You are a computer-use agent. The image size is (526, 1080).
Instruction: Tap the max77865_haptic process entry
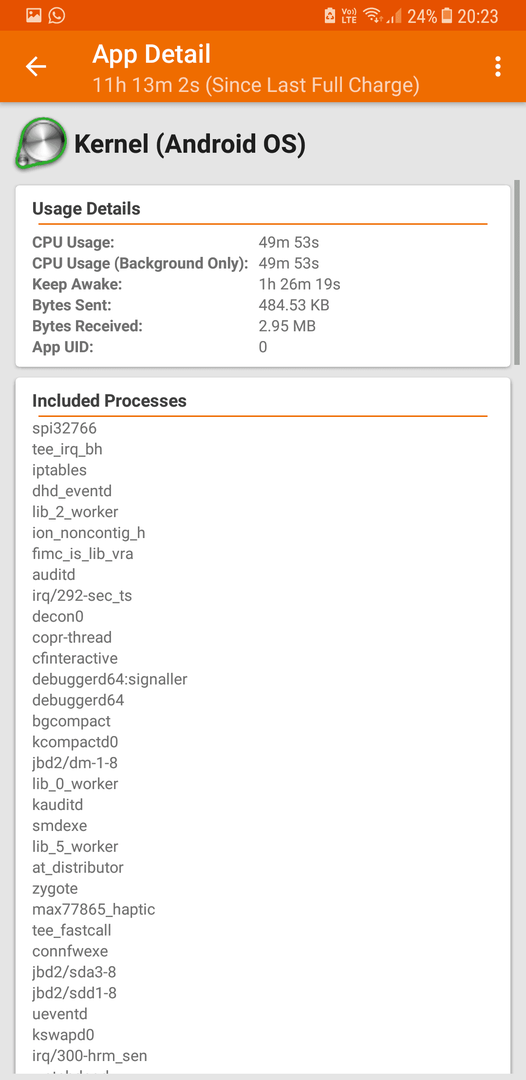(x=94, y=909)
